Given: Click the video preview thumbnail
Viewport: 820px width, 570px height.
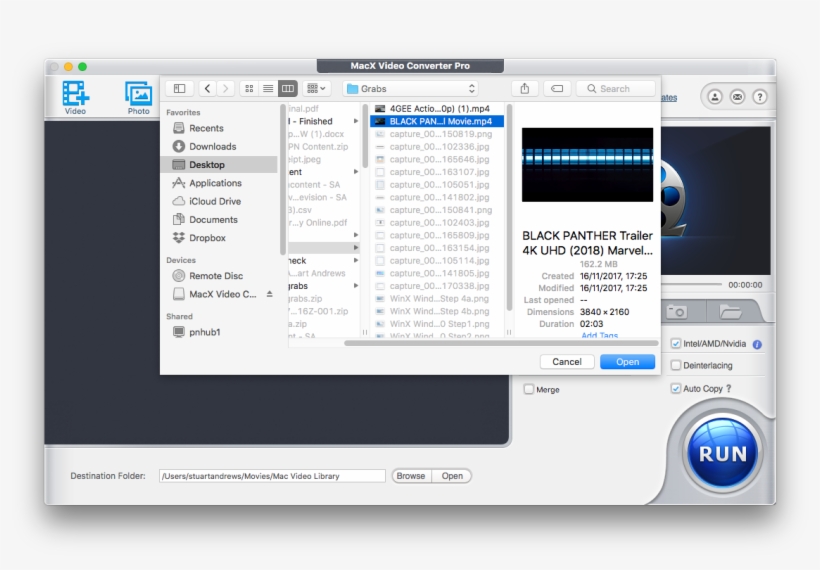Looking at the screenshot, I should (x=587, y=165).
